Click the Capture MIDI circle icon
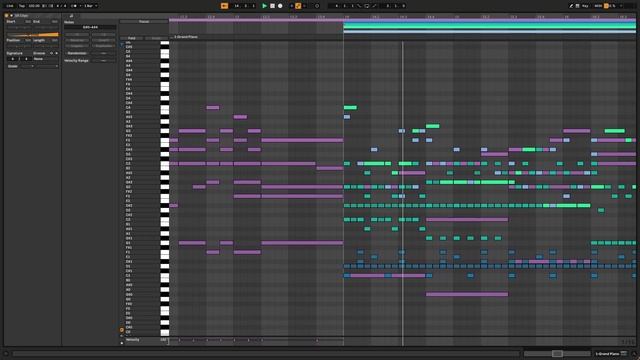 tap(317, 6)
